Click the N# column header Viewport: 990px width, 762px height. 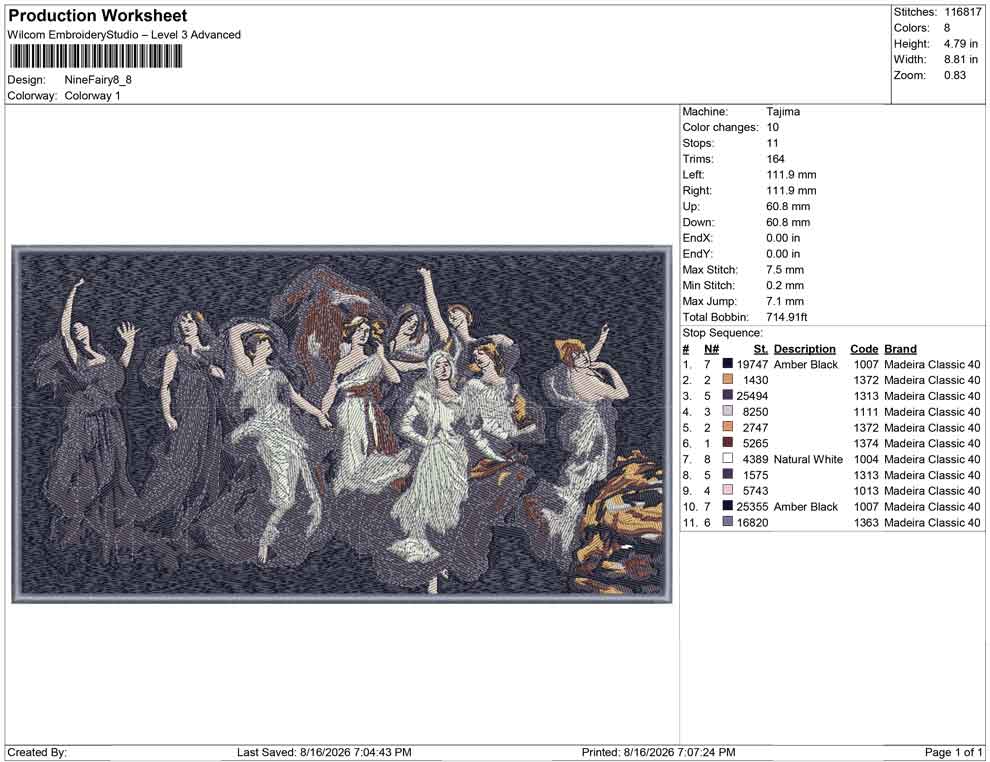pyautogui.click(x=712, y=349)
